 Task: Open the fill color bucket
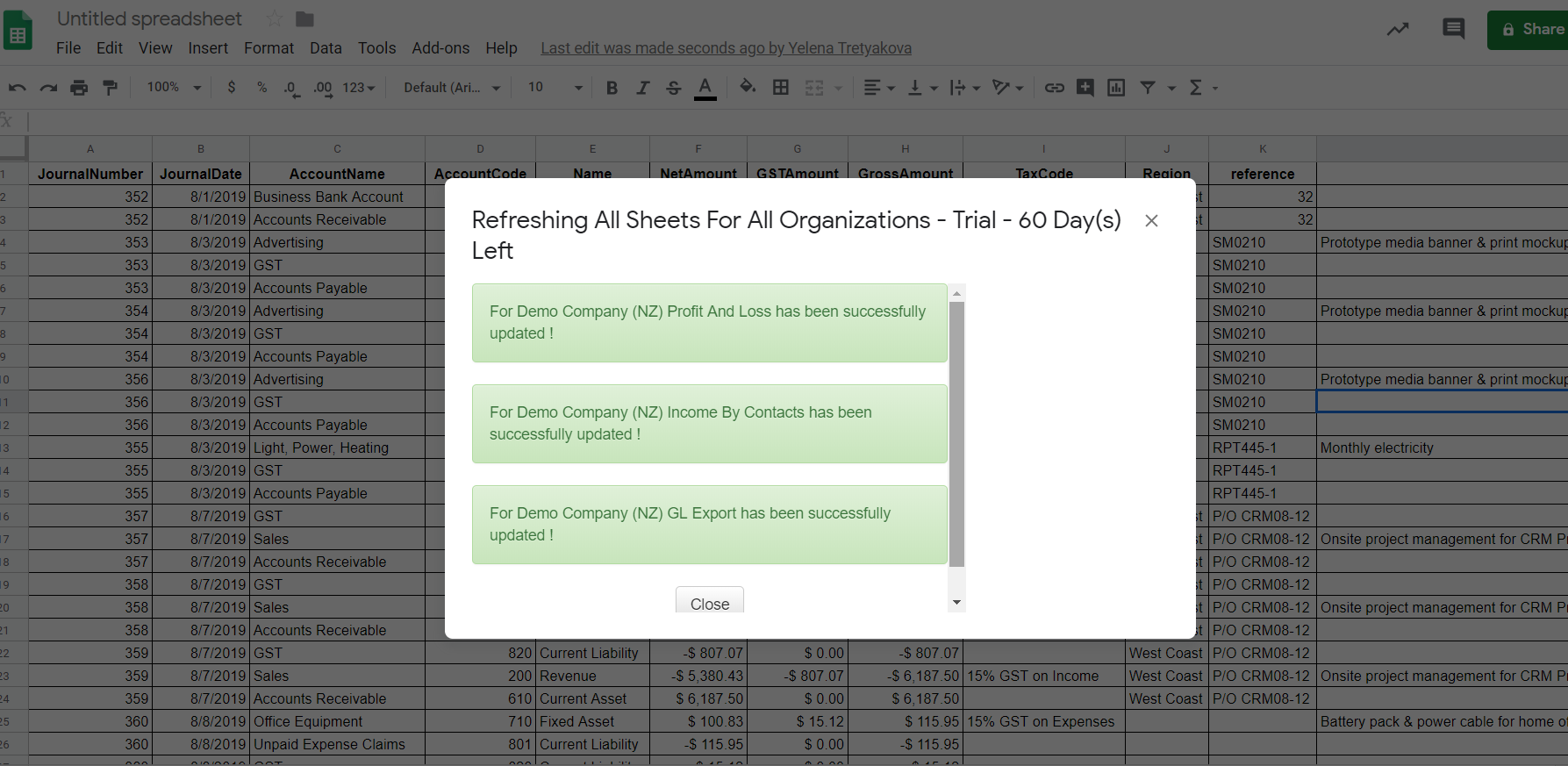pyautogui.click(x=748, y=87)
